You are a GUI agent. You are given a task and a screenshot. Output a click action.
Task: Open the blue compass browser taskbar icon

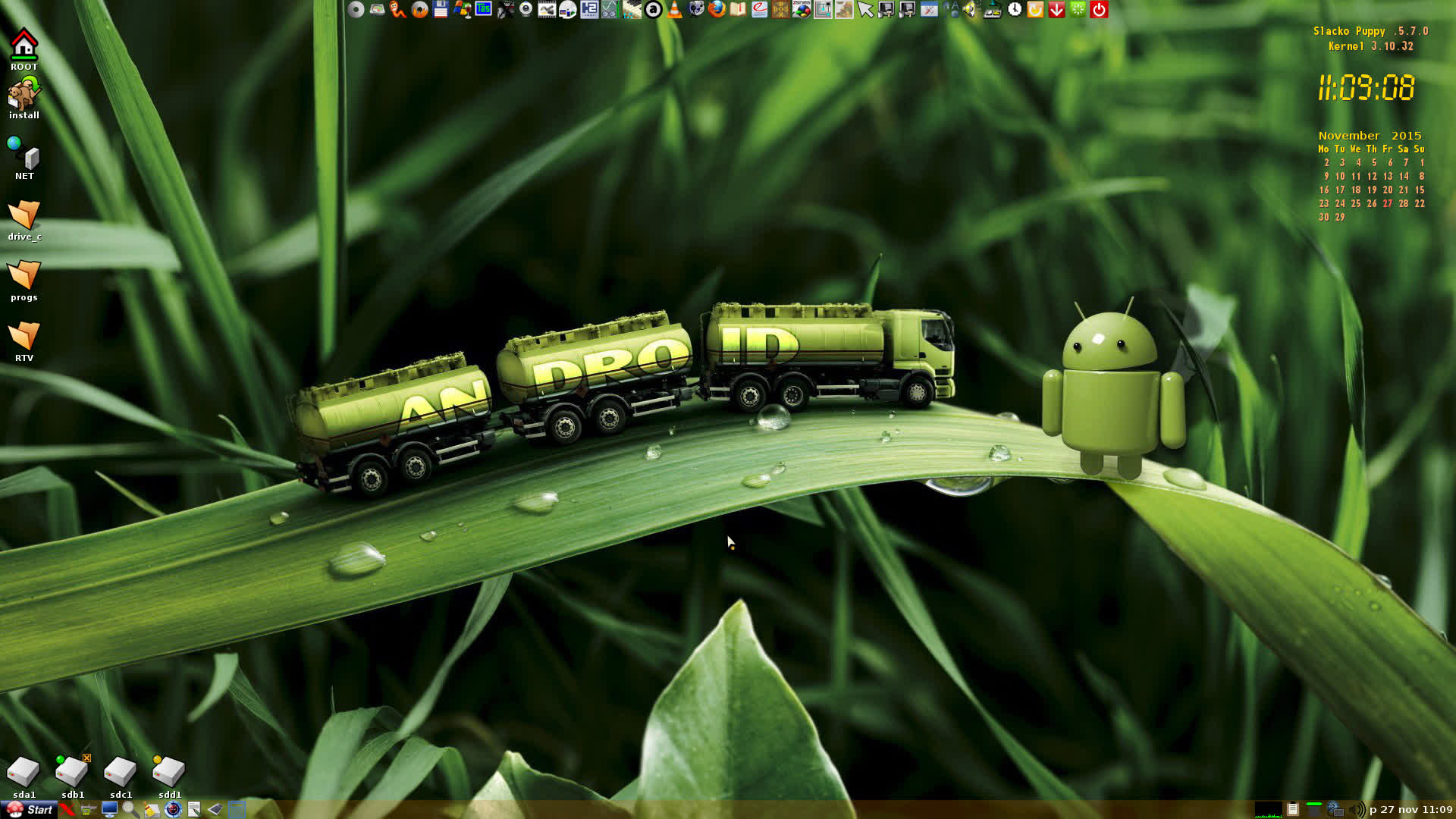[173, 809]
